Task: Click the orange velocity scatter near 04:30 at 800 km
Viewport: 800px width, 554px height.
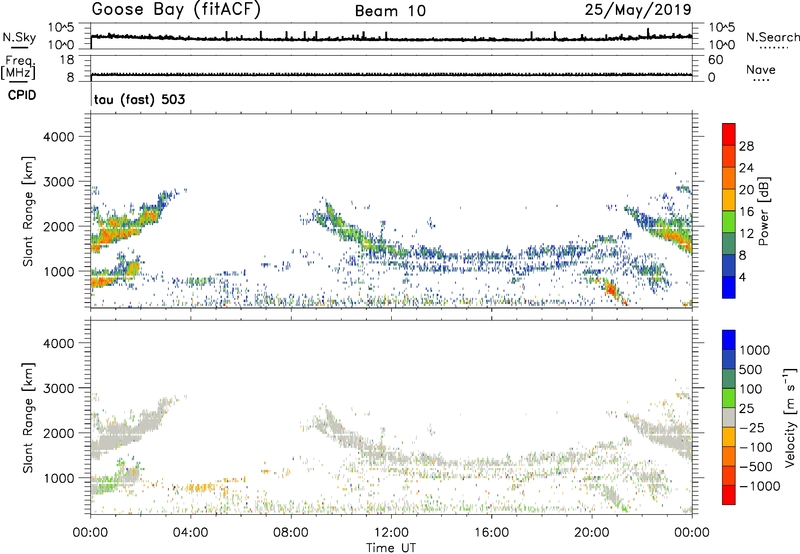Action: (x=202, y=488)
